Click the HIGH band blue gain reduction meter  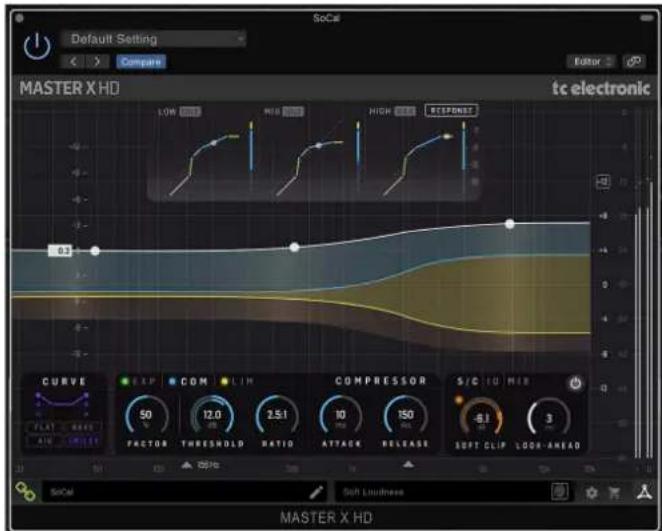(x=464, y=147)
